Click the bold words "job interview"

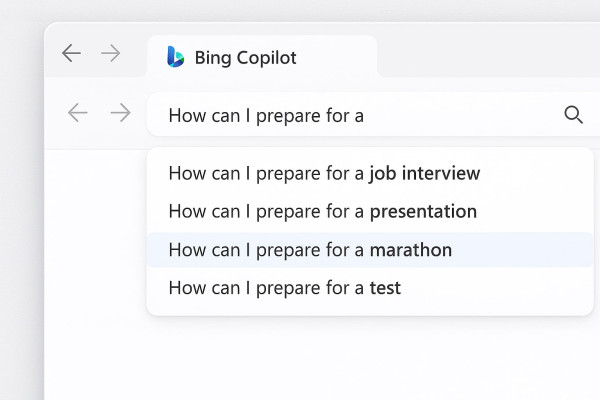pyautogui.click(x=424, y=173)
